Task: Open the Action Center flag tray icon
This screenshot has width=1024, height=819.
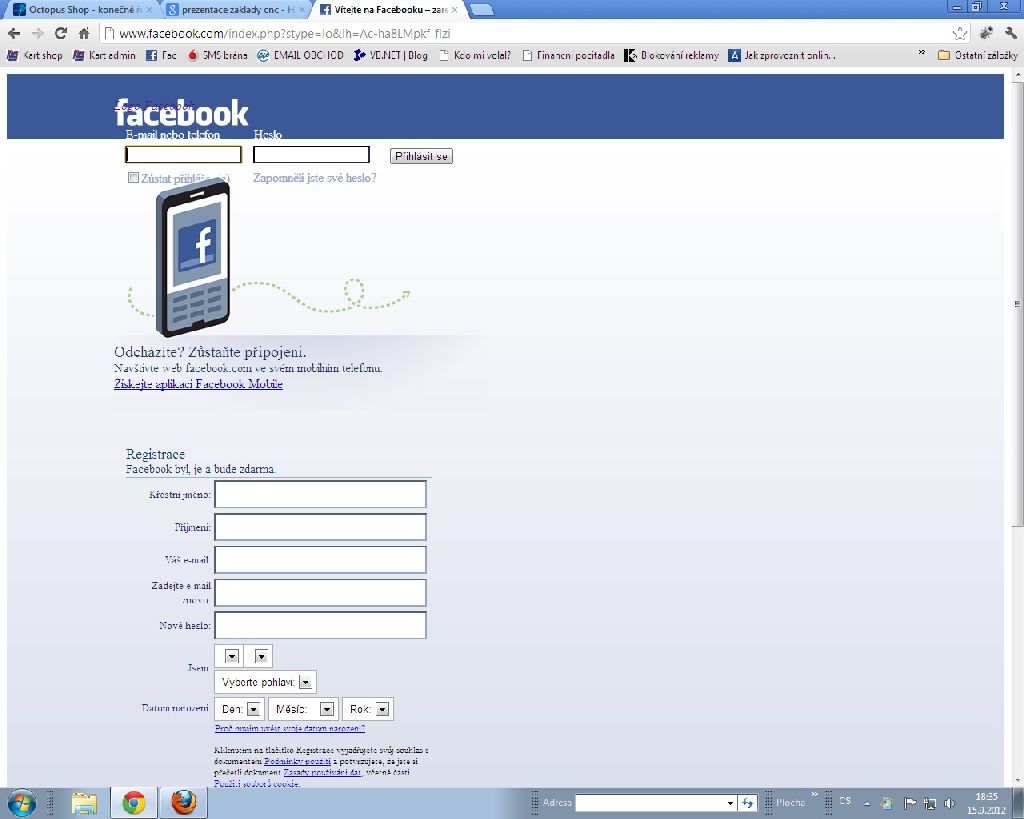Action: pyautogui.click(x=910, y=803)
